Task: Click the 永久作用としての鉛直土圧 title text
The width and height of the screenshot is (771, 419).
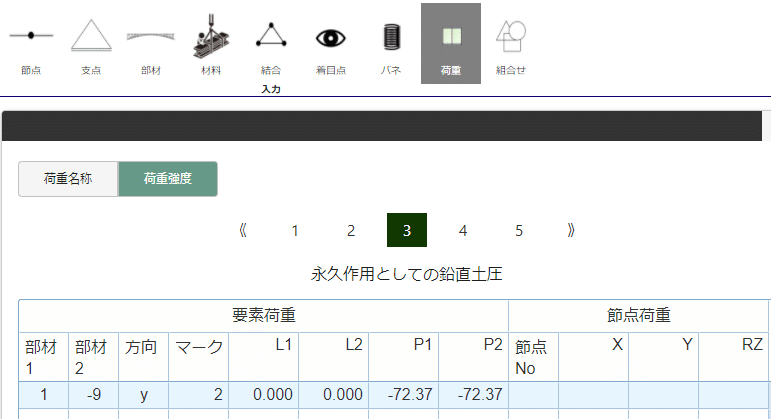Action: click(x=407, y=274)
